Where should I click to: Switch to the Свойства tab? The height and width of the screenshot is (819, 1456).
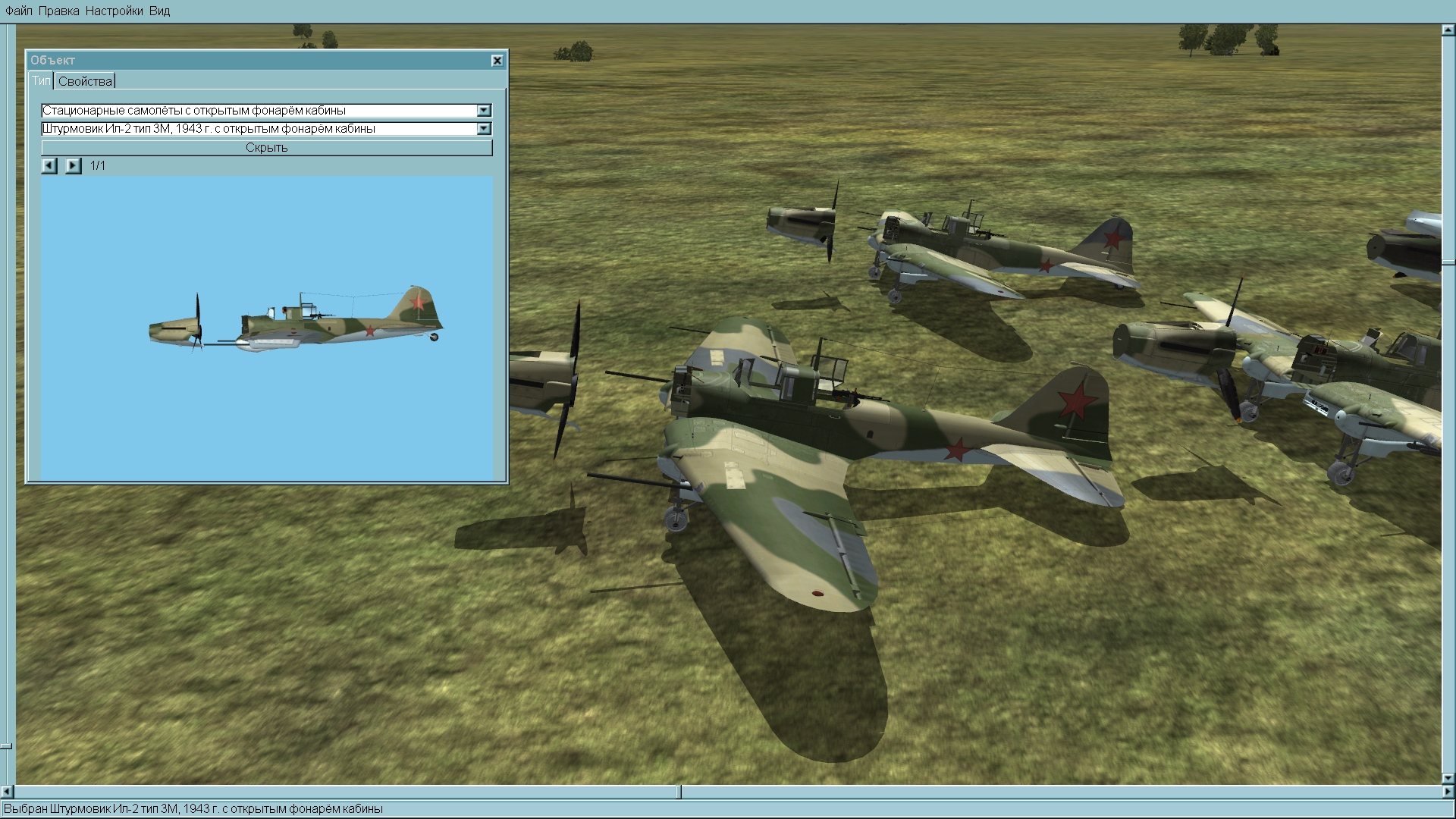[x=85, y=81]
